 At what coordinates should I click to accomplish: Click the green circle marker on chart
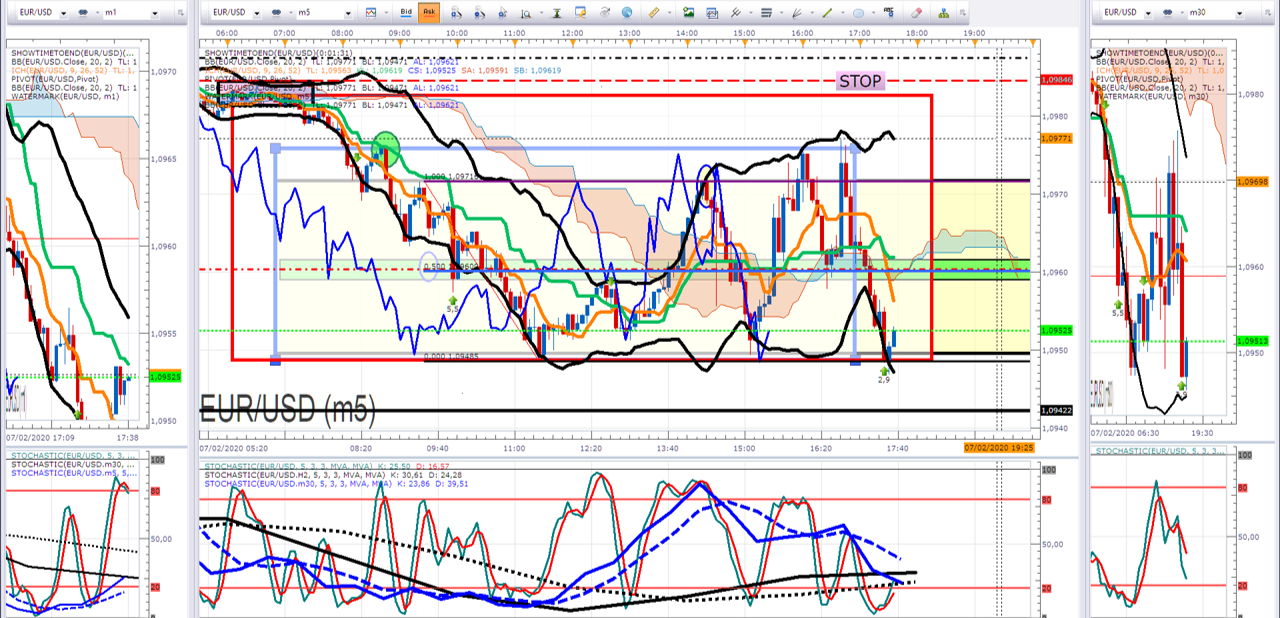pos(385,149)
